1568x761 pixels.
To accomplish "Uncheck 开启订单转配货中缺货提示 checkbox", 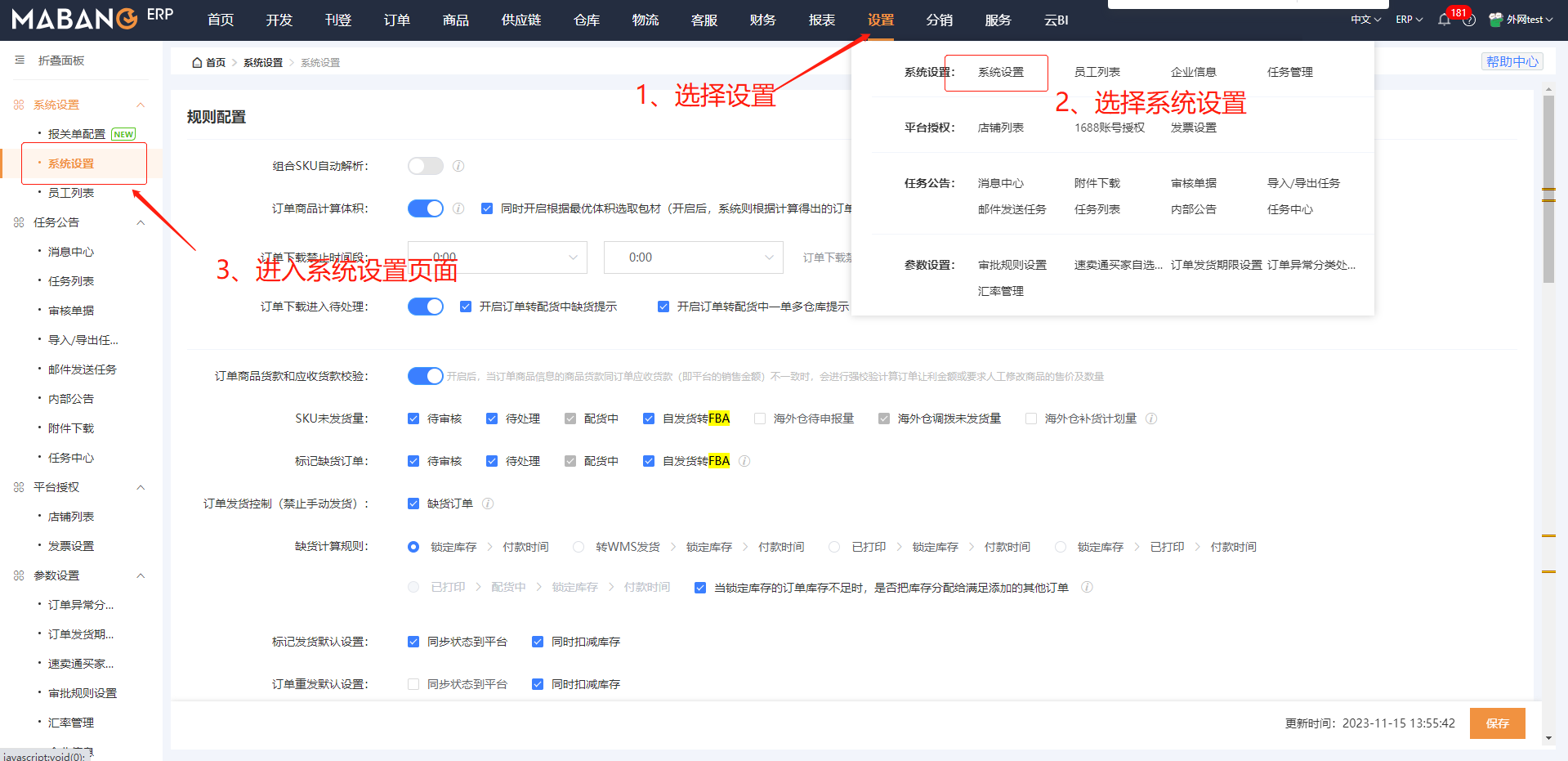I will pos(466,307).
